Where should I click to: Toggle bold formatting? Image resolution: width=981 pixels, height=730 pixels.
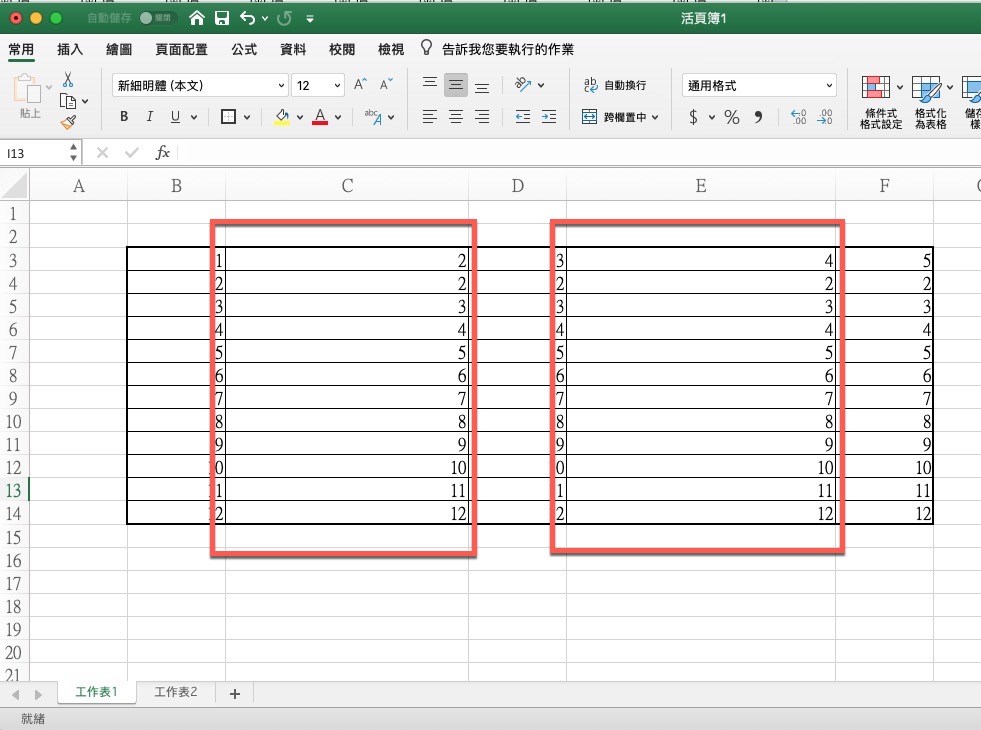click(124, 117)
